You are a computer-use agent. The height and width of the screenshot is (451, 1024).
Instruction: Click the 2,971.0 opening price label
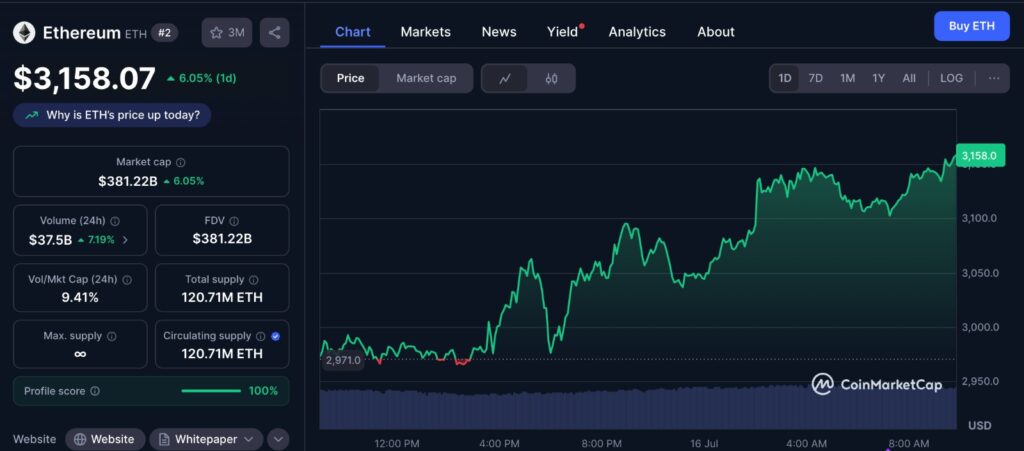(342, 360)
